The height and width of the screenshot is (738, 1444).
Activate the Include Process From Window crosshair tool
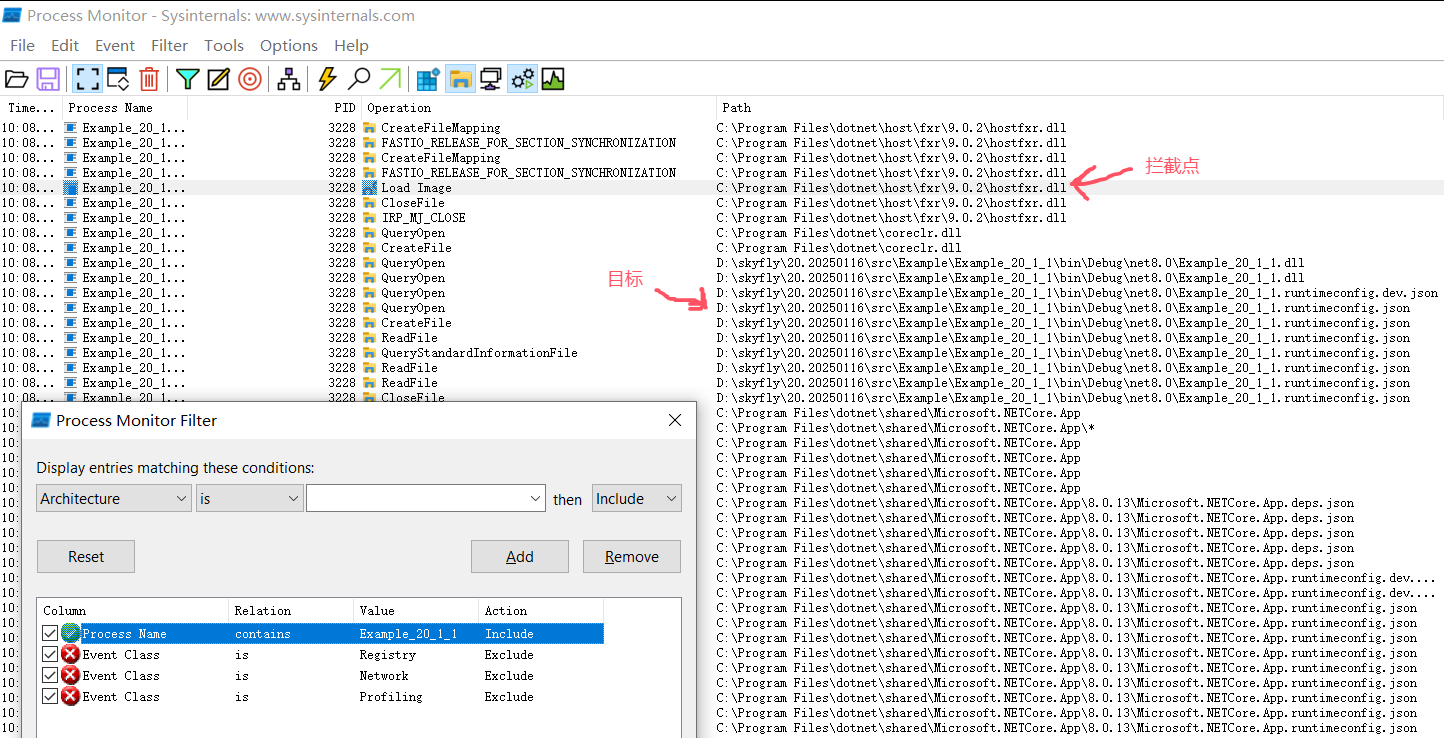pos(249,79)
